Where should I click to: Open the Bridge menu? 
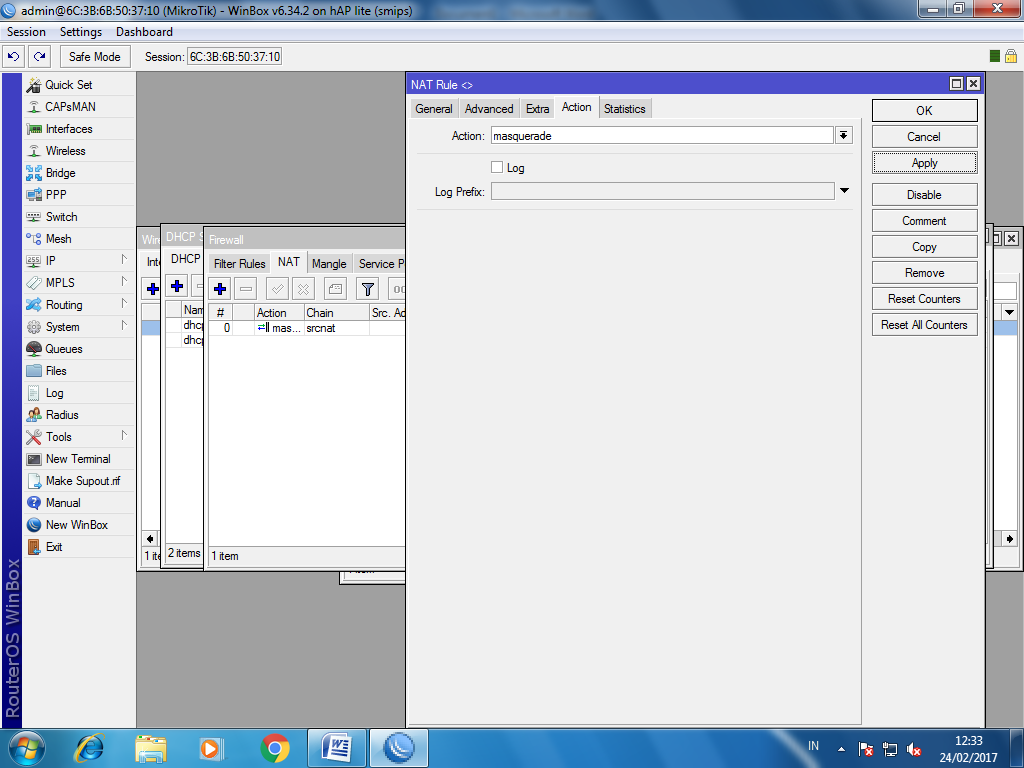(x=79, y=173)
